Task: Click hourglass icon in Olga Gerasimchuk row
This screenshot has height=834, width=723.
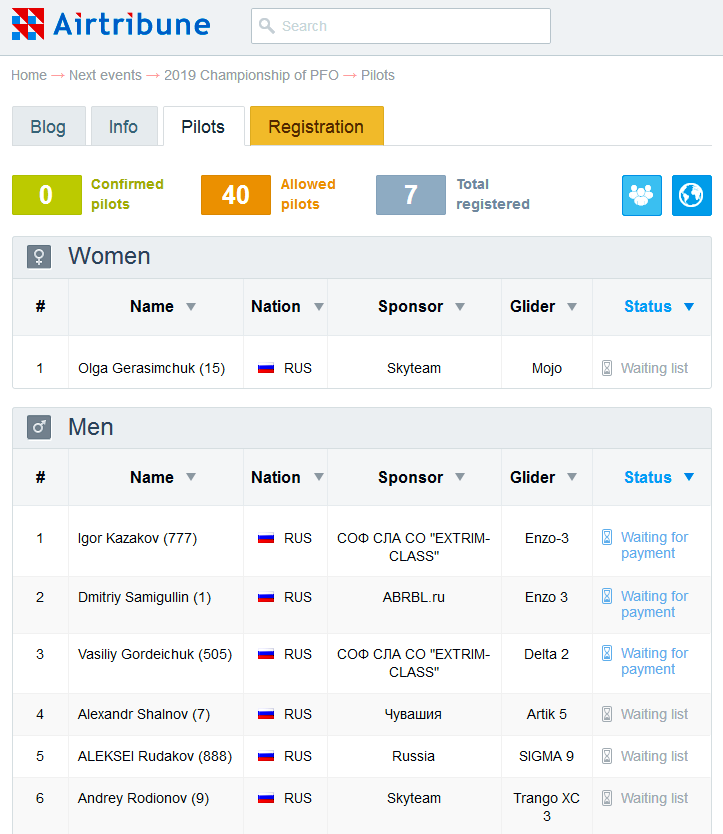Action: (606, 368)
